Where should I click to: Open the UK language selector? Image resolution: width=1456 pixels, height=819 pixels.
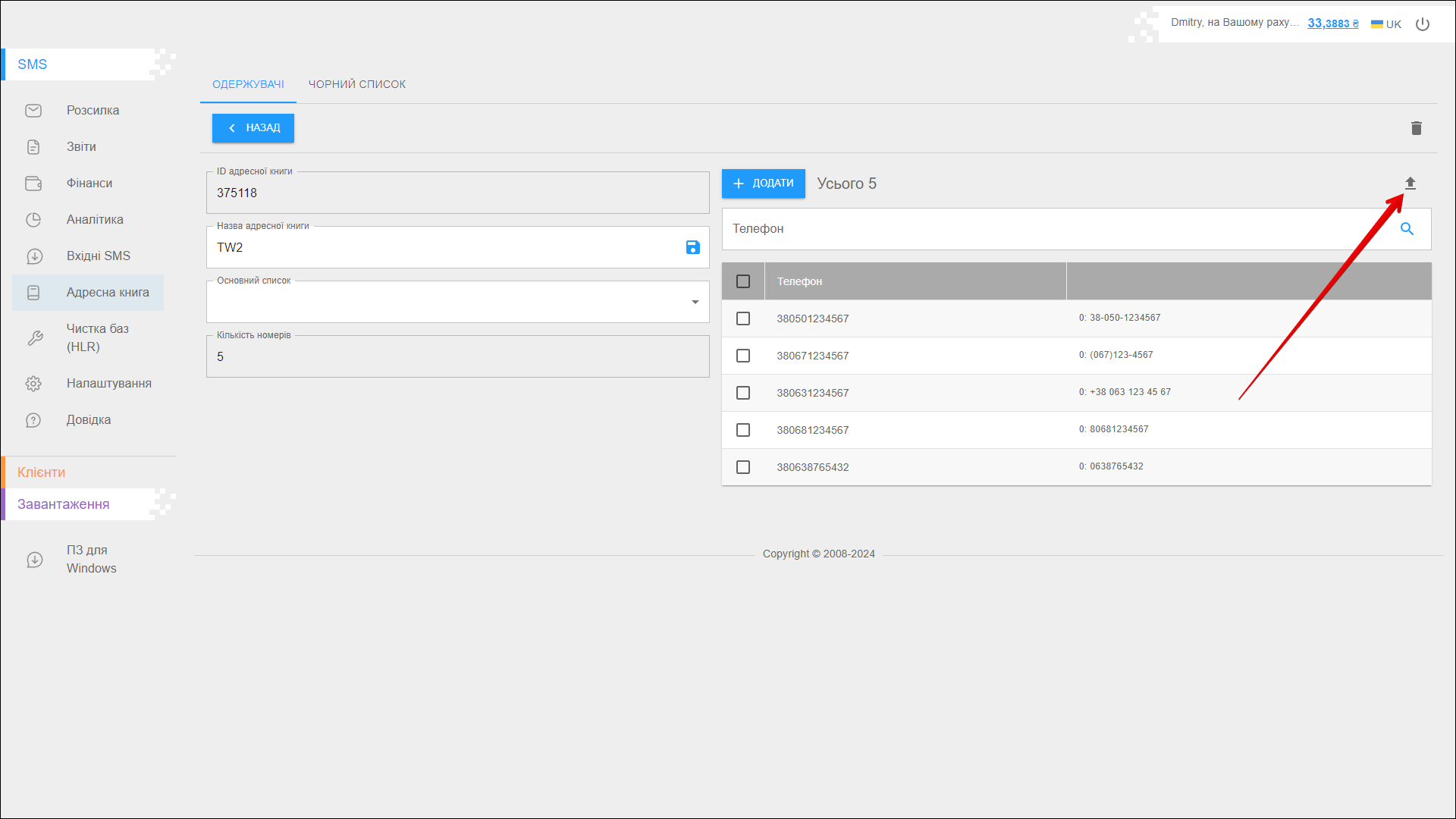1386,24
